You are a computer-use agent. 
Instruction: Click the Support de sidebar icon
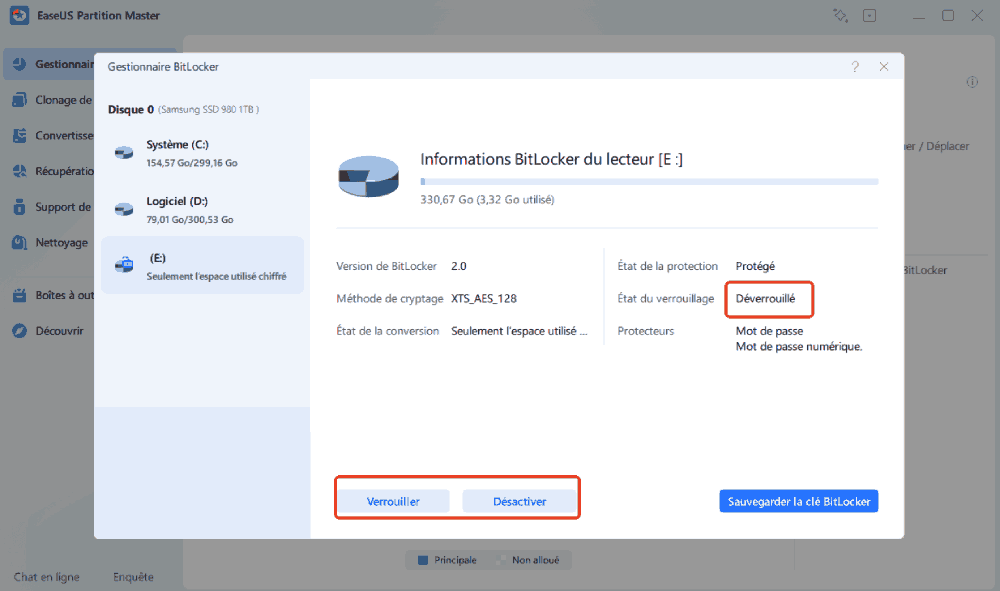click(20, 207)
